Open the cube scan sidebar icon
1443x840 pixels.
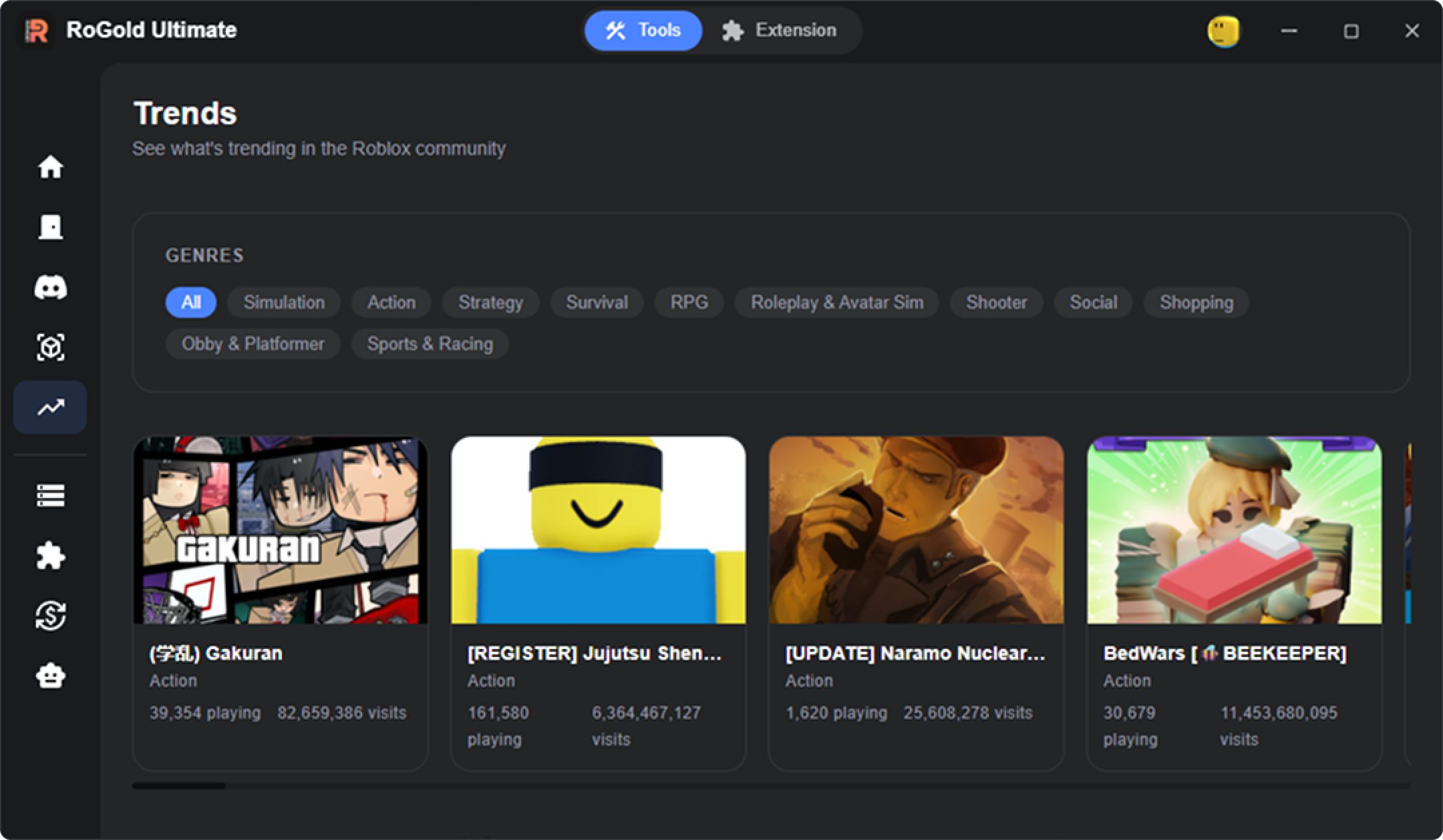(x=50, y=347)
